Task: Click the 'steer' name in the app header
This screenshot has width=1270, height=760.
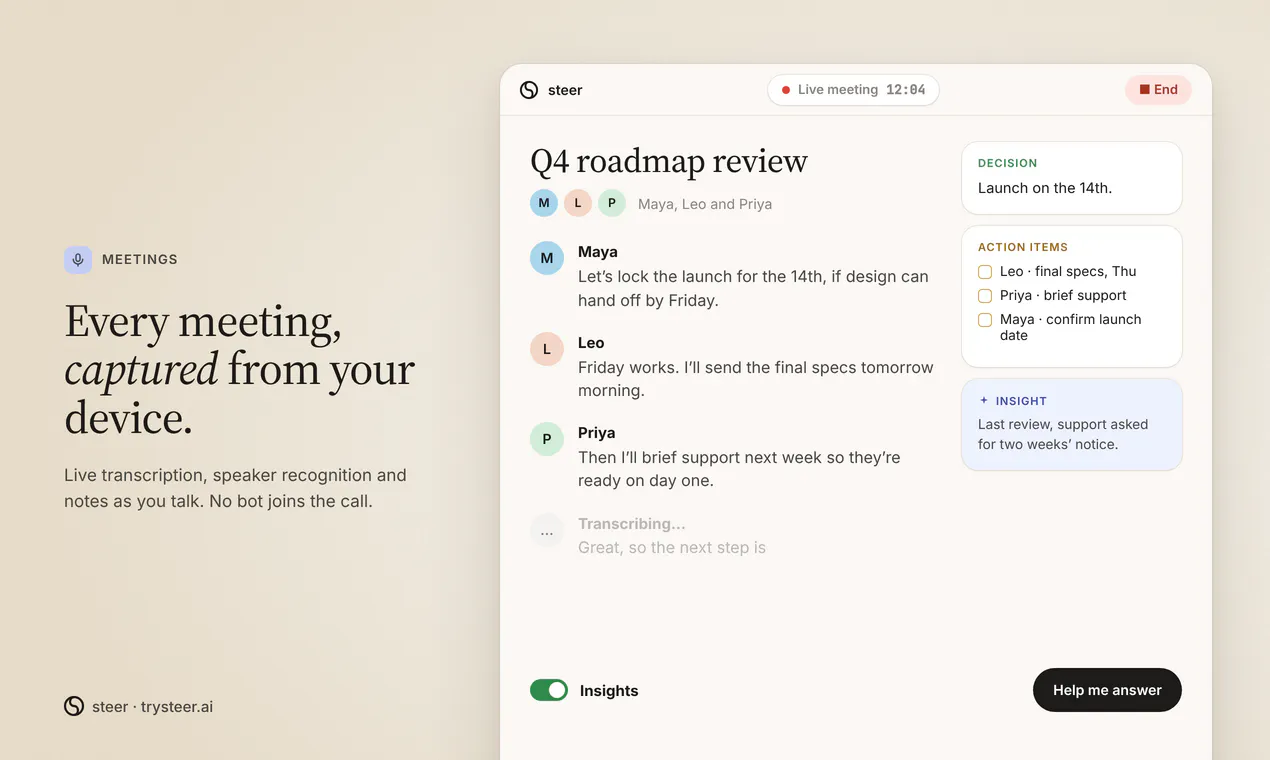Action: pyautogui.click(x=565, y=90)
